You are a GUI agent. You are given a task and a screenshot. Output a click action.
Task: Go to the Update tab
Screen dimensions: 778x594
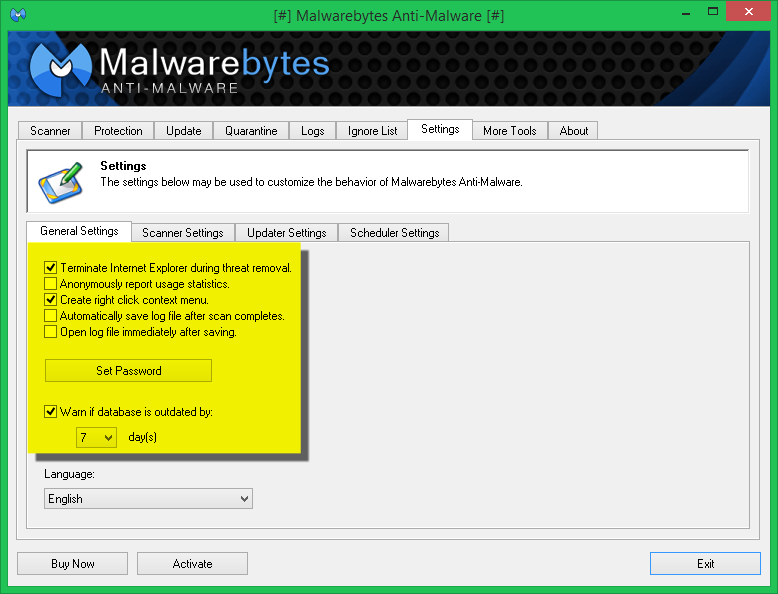tap(184, 131)
